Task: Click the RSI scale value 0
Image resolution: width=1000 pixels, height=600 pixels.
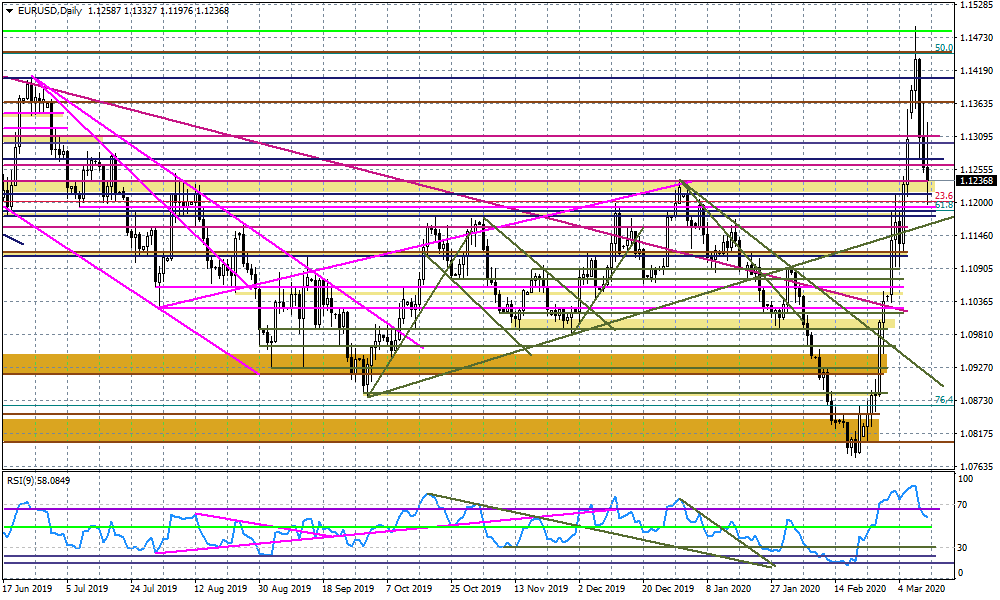Action: tap(961, 573)
